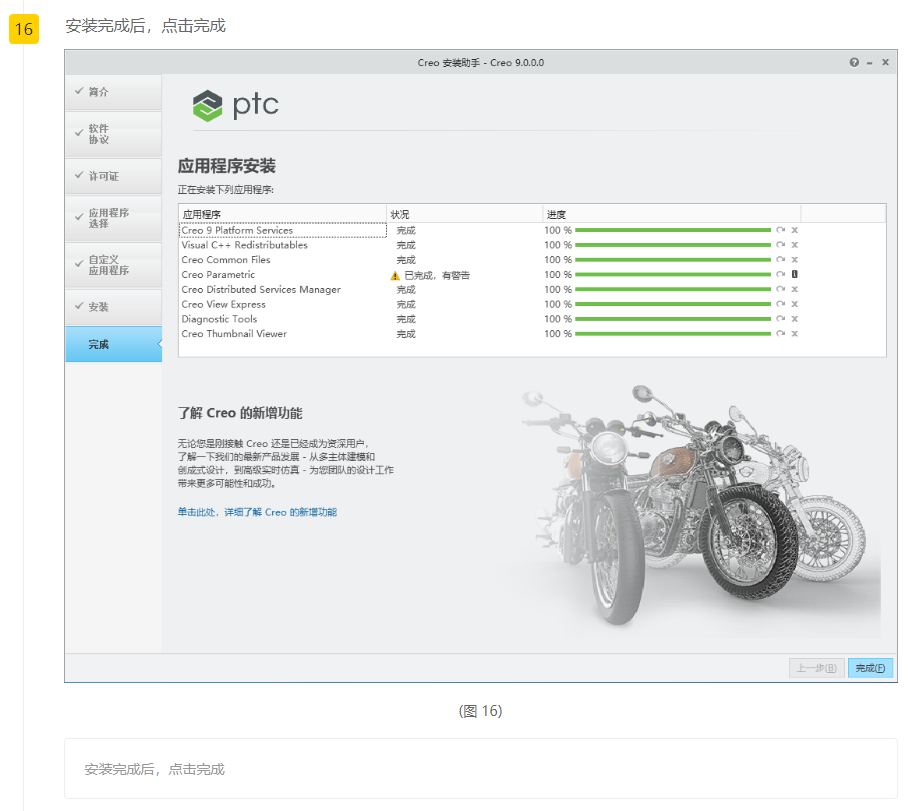The height and width of the screenshot is (811, 909).
Task: Select the 简介 step in sidebar
Action: coord(114,92)
